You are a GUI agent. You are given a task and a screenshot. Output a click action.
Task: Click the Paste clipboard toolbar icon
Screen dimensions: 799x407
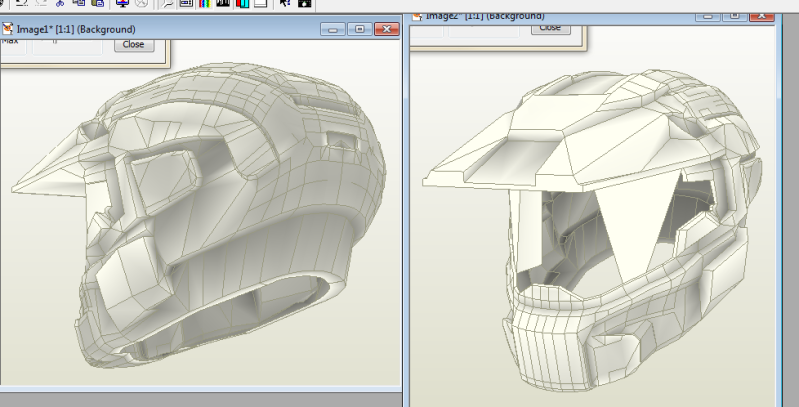[97, 2]
